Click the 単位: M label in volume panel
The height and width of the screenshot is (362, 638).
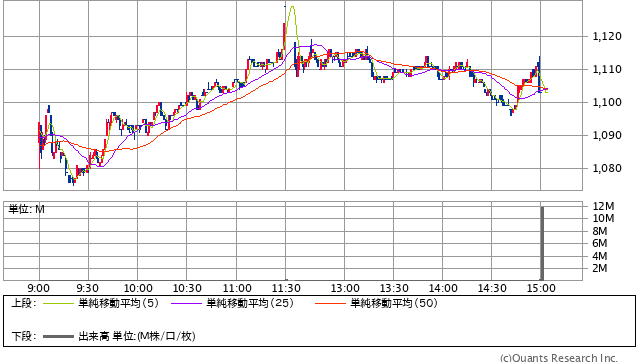point(26,209)
